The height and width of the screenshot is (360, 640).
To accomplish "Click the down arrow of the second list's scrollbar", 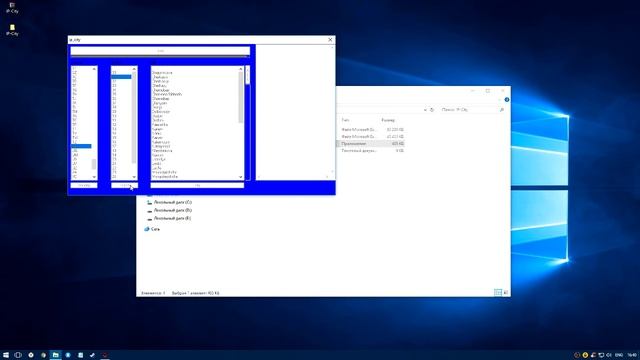I will (134, 177).
